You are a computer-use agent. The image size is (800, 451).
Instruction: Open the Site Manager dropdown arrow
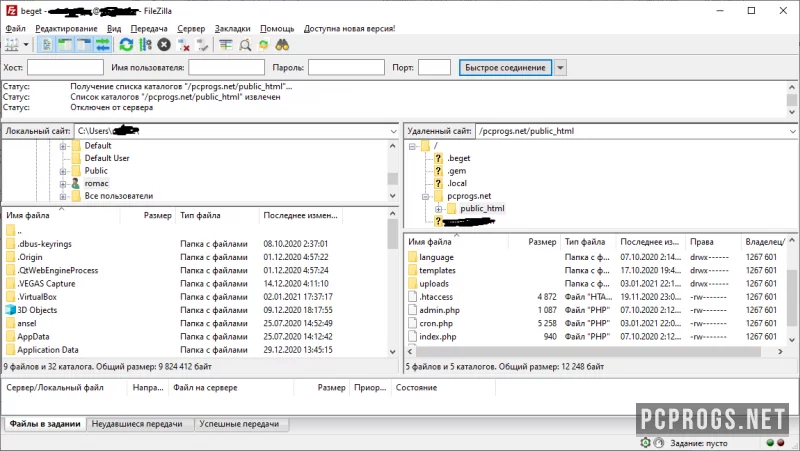tap(26, 45)
